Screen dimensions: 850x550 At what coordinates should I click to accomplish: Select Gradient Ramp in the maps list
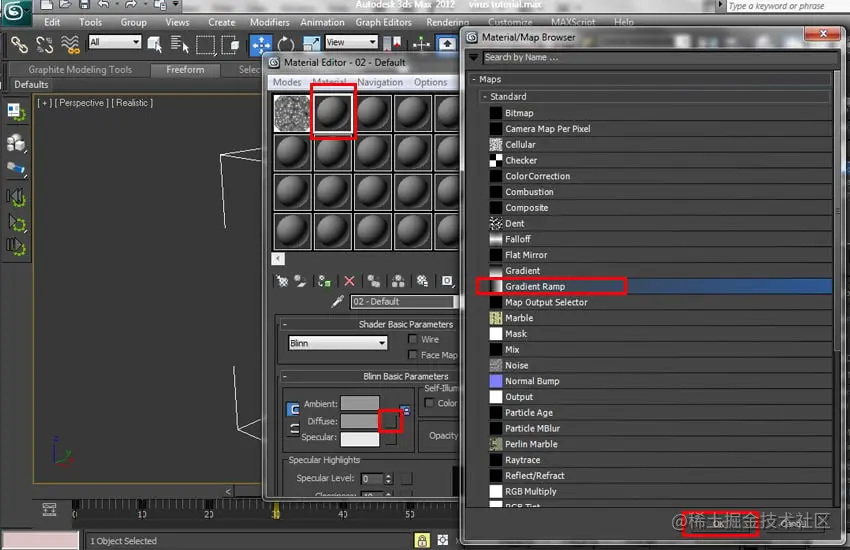(x=660, y=286)
